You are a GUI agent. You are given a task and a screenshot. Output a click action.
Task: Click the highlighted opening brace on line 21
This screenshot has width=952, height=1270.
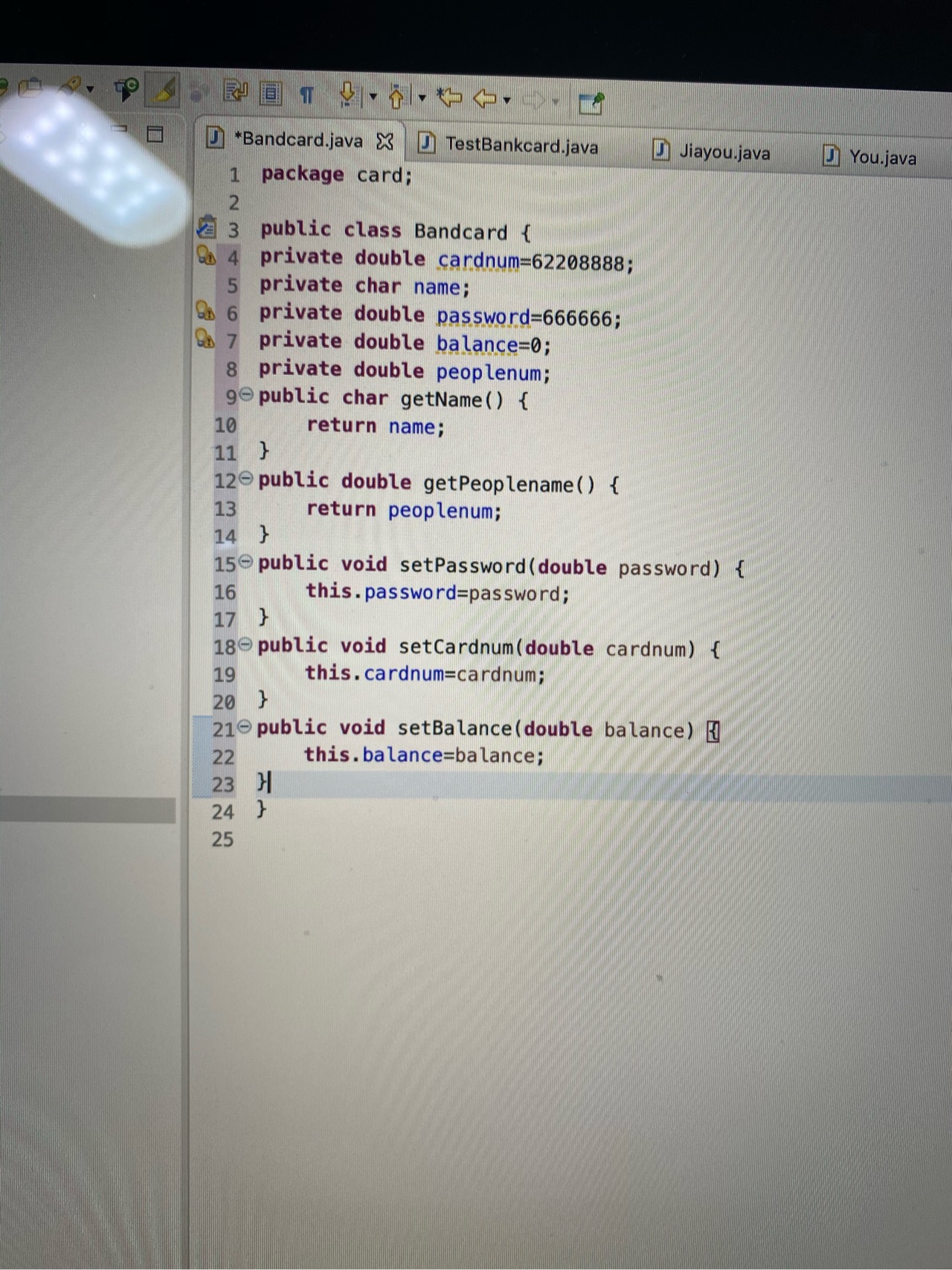713,732
